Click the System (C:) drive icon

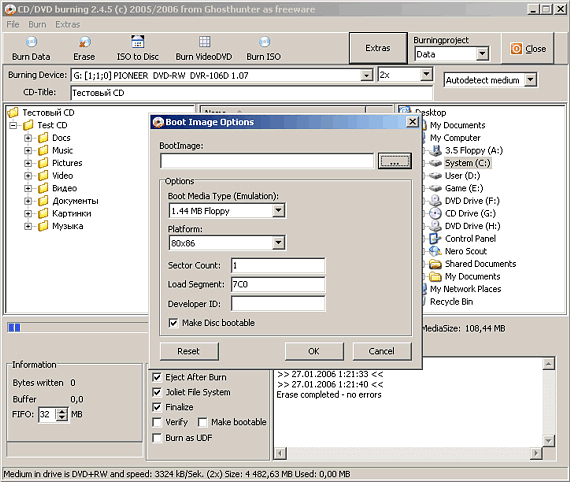coord(435,163)
